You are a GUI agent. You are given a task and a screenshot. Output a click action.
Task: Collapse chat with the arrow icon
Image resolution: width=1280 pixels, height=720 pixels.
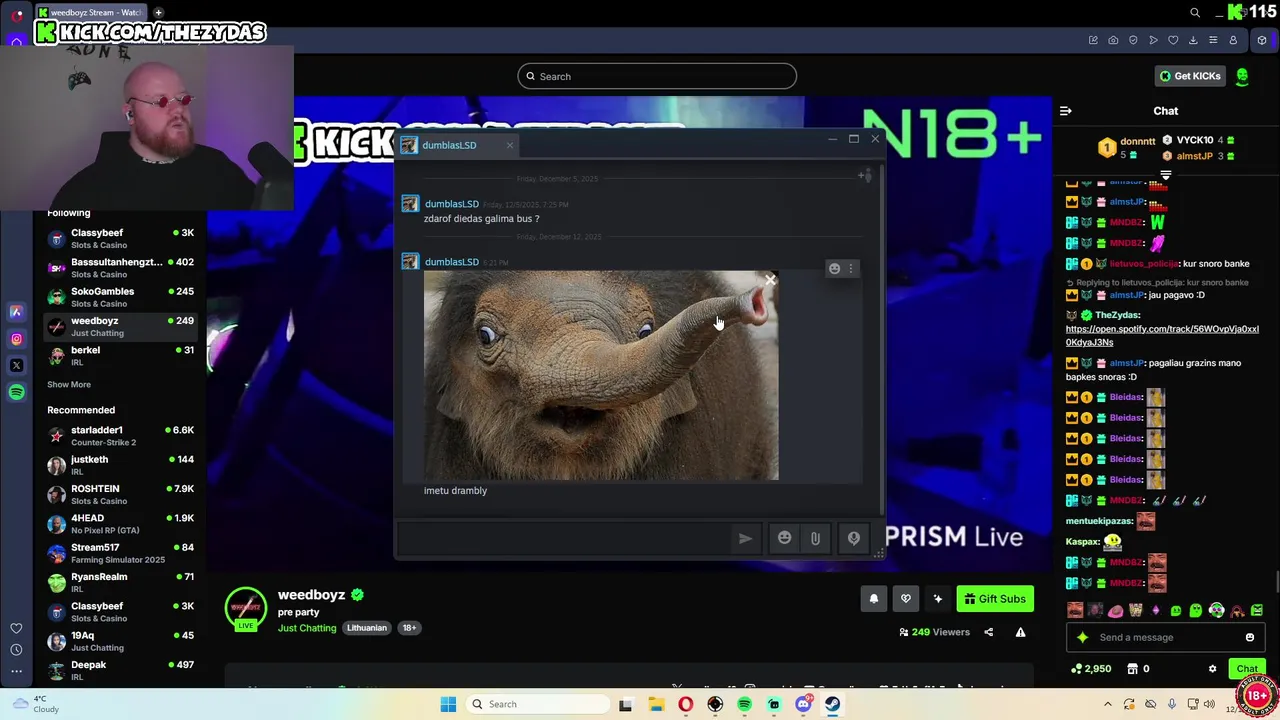pos(1066,111)
